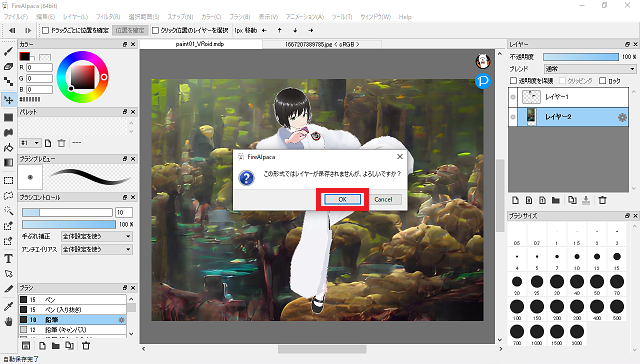Select the rectangular Selection tool
This screenshot has width=640, height=364.
(8, 180)
